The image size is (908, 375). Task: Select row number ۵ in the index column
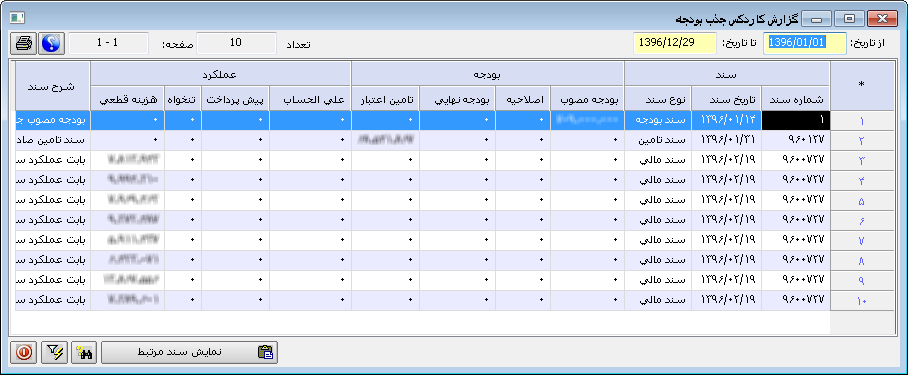[862, 201]
